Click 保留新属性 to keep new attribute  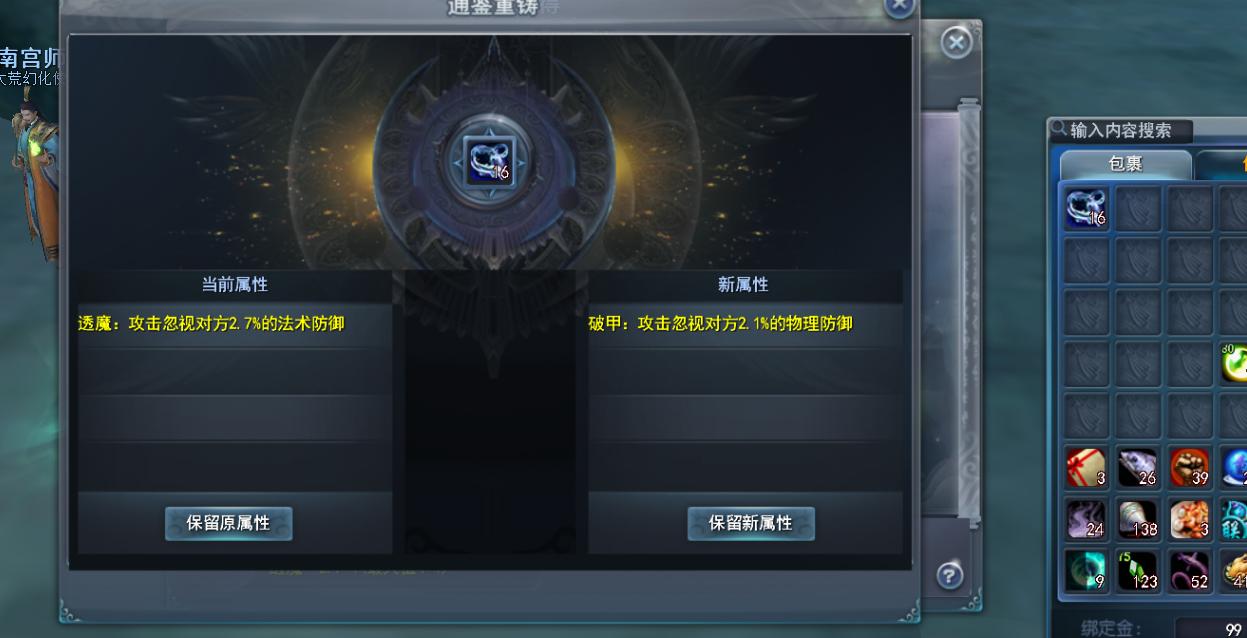(751, 523)
